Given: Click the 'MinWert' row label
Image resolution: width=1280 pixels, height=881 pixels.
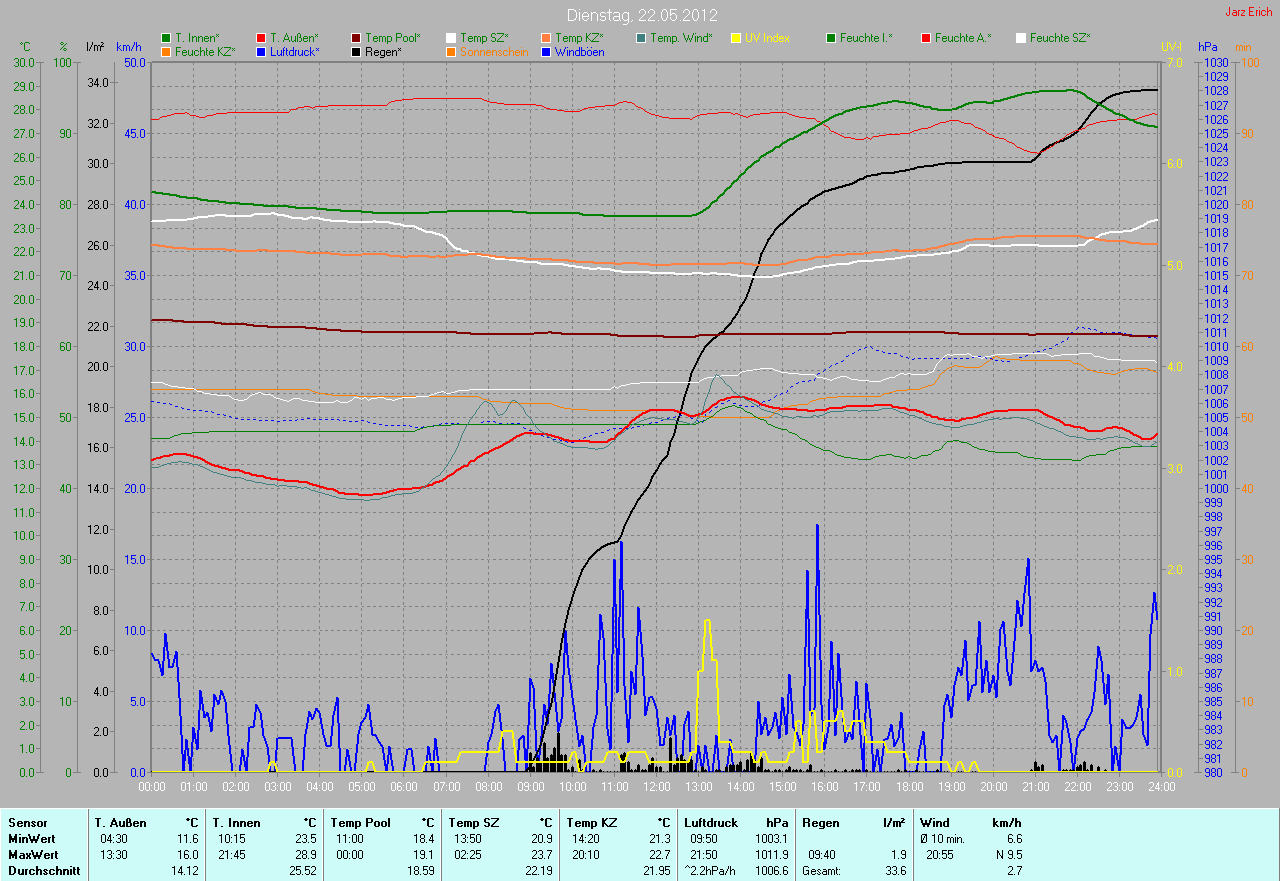Looking at the screenshot, I should pyautogui.click(x=30, y=839).
